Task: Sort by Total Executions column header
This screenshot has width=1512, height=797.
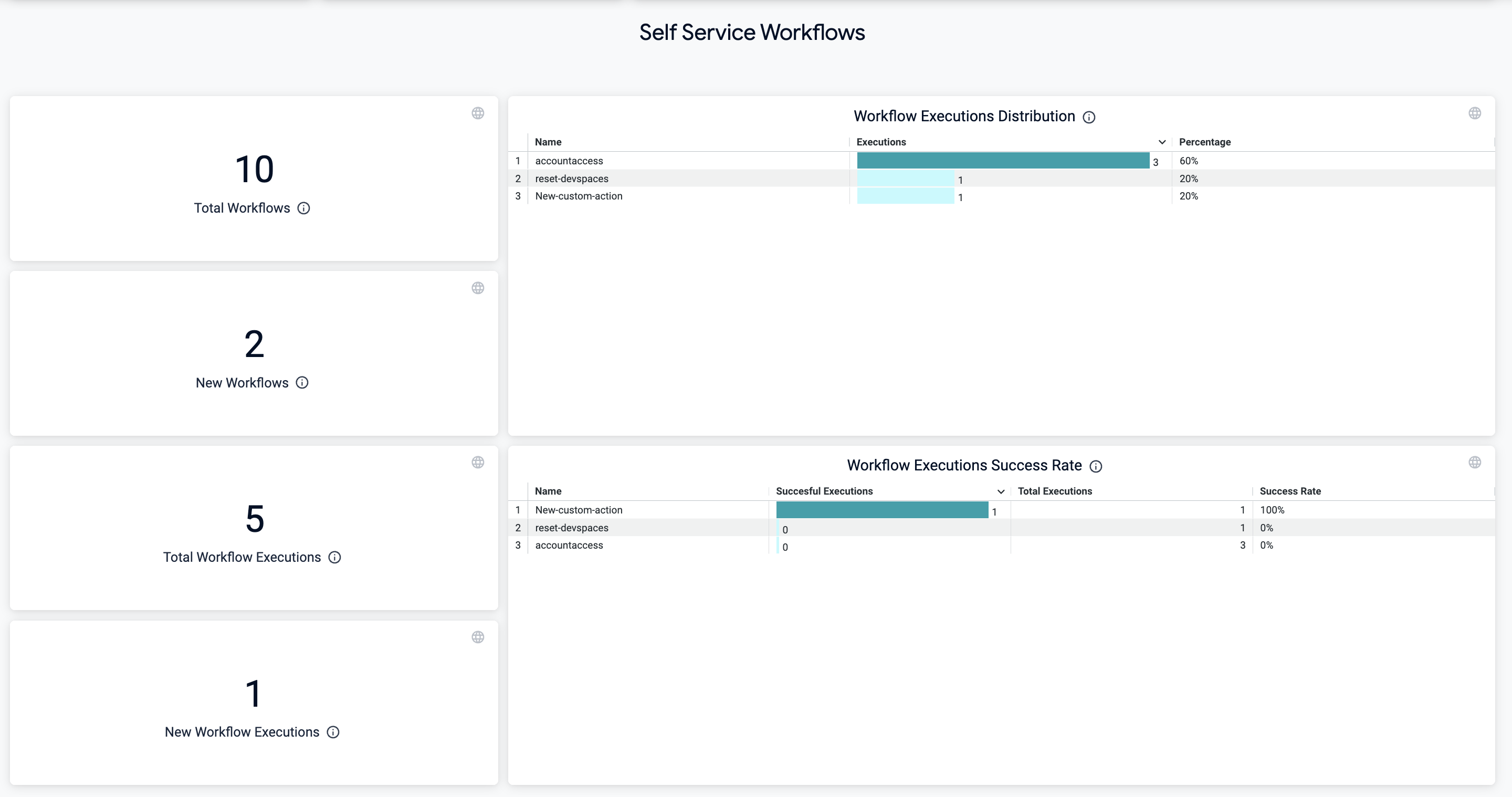Action: 1054,491
